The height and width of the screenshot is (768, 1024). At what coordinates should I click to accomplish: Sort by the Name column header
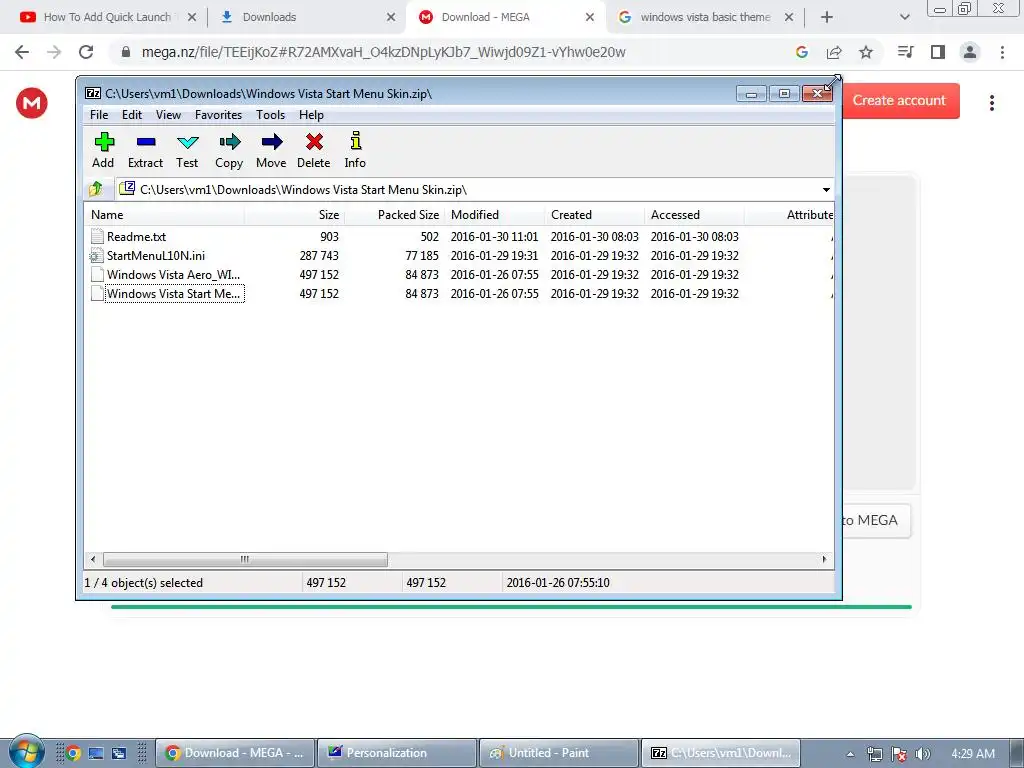tap(164, 215)
